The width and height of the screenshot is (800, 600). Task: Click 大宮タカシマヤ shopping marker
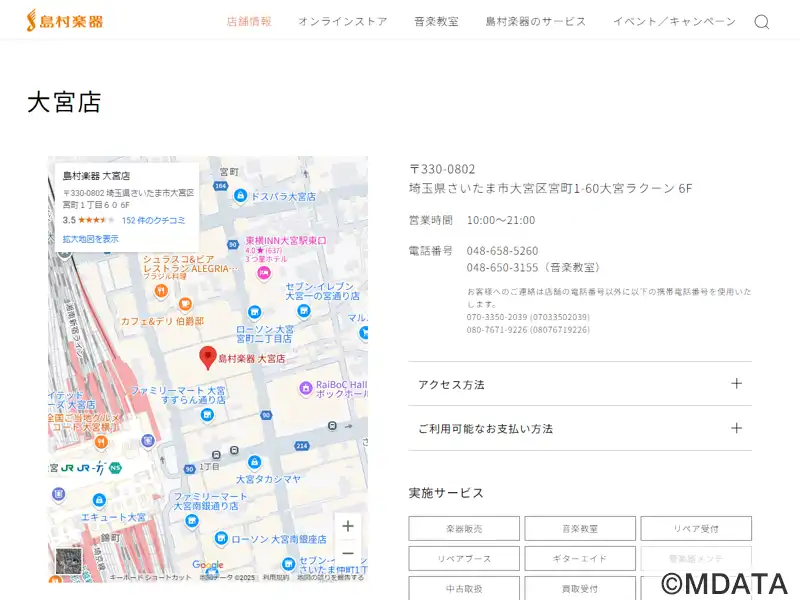click(x=254, y=463)
